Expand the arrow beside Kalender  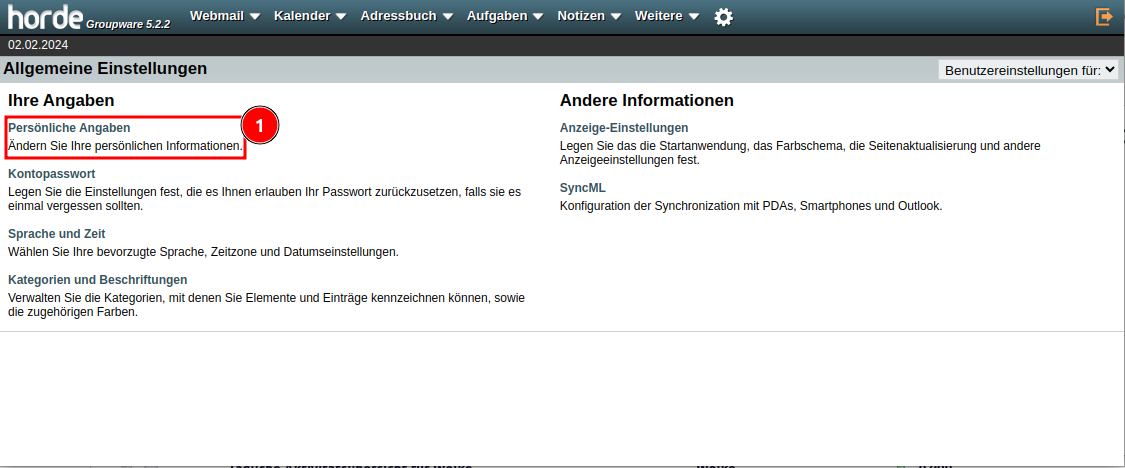pyautogui.click(x=340, y=17)
